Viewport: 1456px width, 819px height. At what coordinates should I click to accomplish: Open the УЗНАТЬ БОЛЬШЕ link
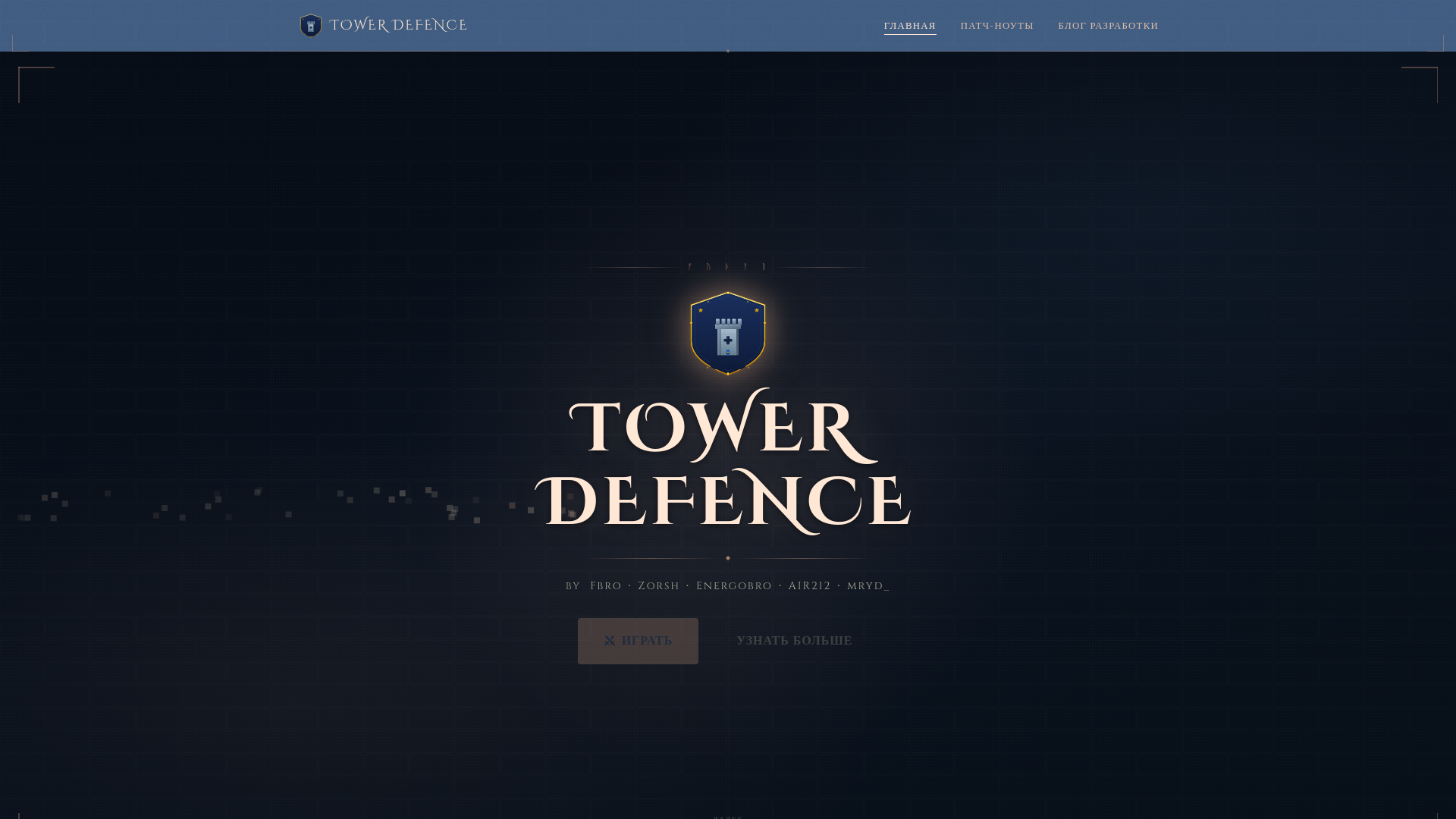click(794, 641)
